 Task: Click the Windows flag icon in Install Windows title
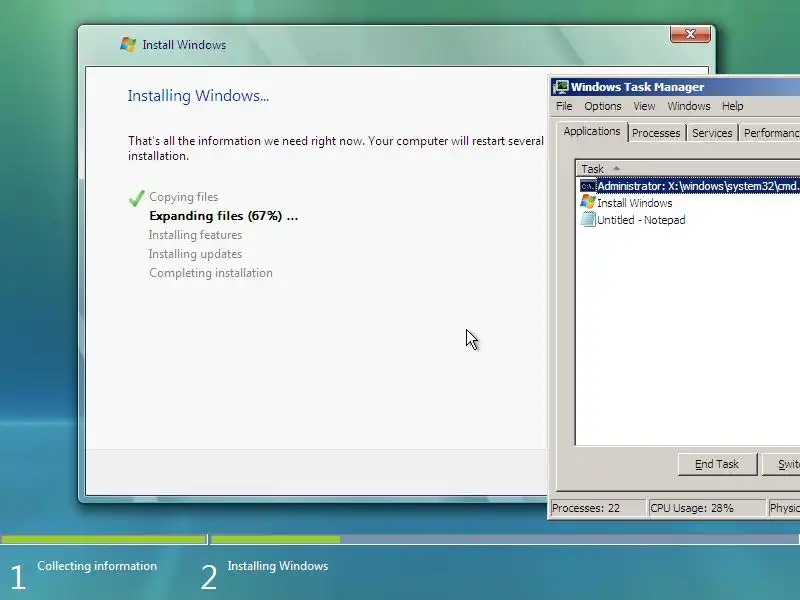[x=128, y=44]
